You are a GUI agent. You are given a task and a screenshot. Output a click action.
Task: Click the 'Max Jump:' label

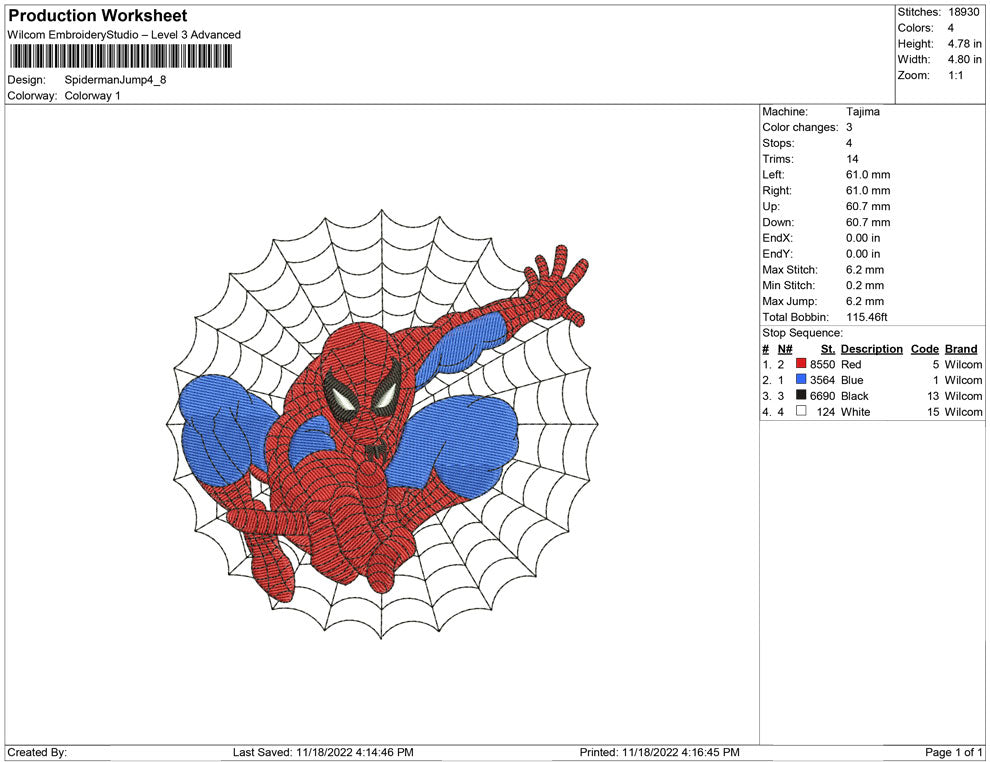(789, 301)
